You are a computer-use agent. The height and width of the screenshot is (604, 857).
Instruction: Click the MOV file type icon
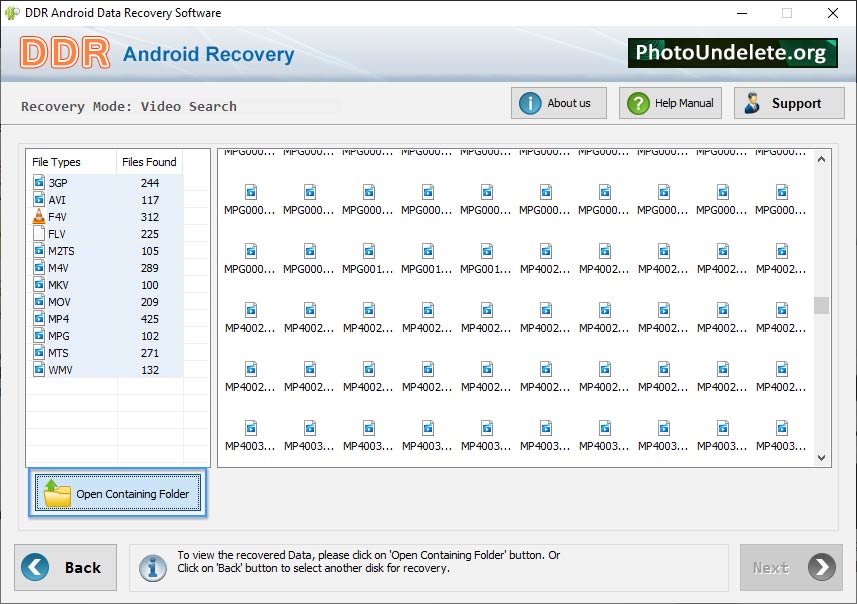(39, 301)
